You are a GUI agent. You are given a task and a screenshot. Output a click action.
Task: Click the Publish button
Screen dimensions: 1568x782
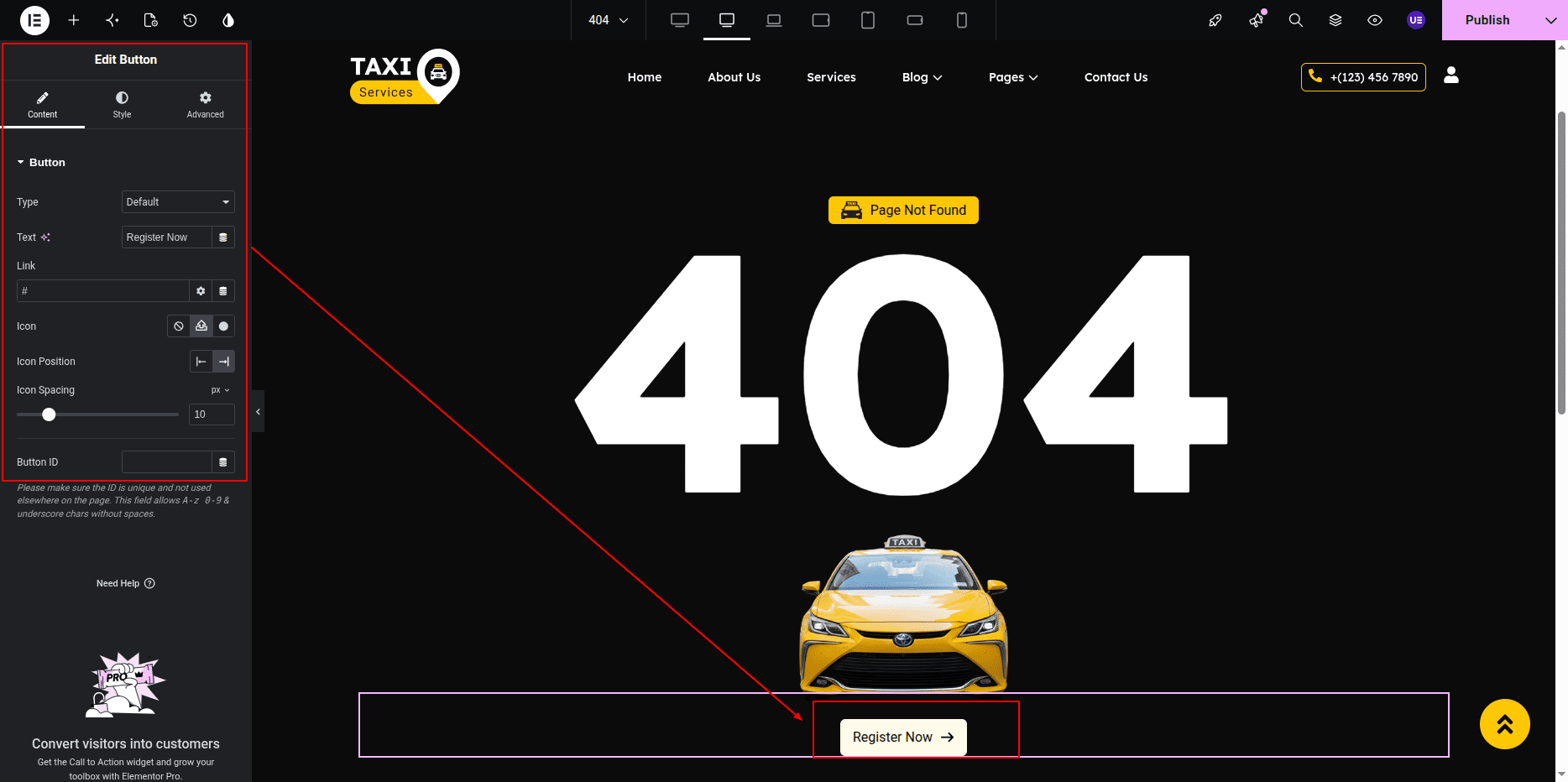(1487, 20)
